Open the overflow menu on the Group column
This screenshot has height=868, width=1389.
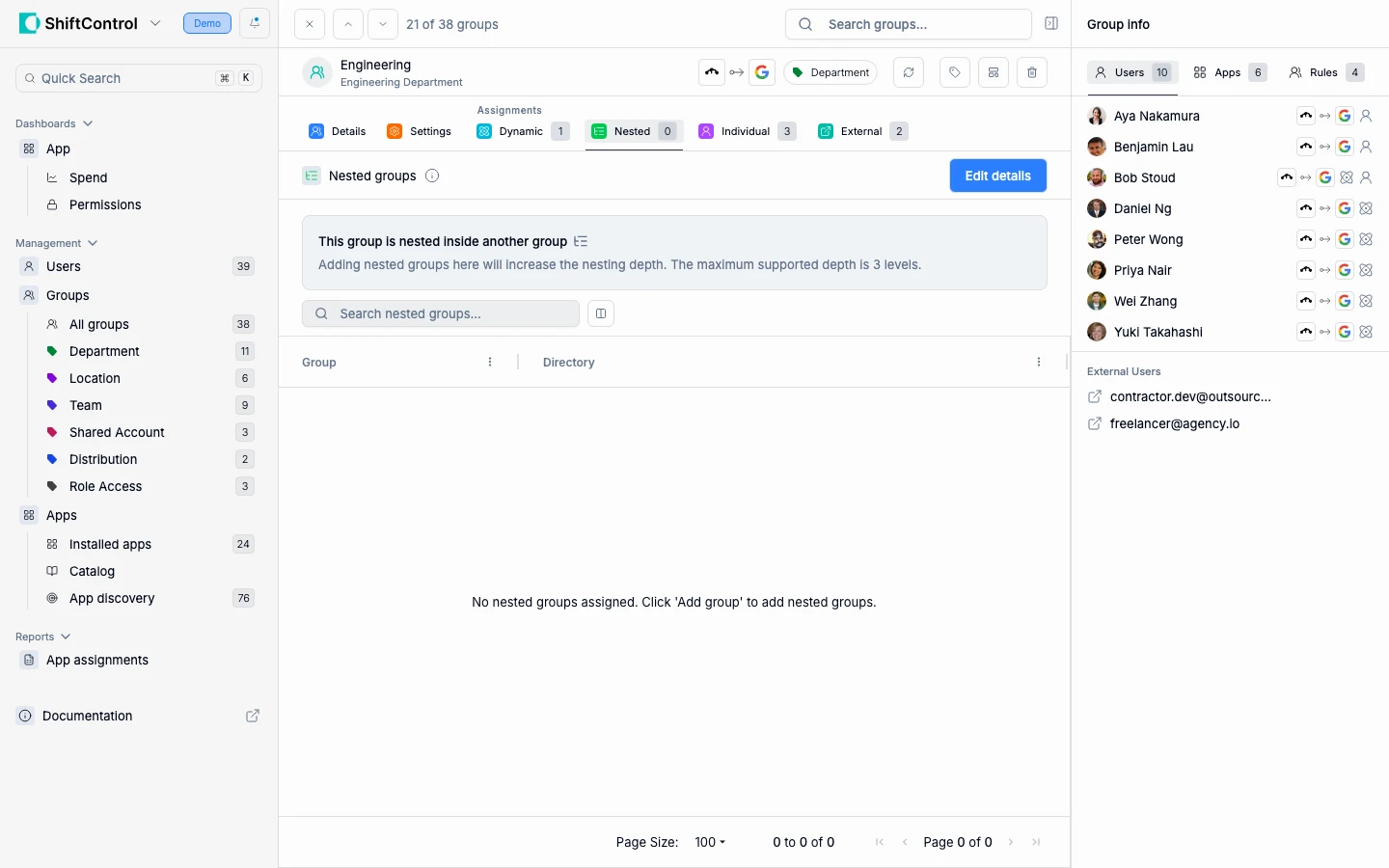click(489, 362)
